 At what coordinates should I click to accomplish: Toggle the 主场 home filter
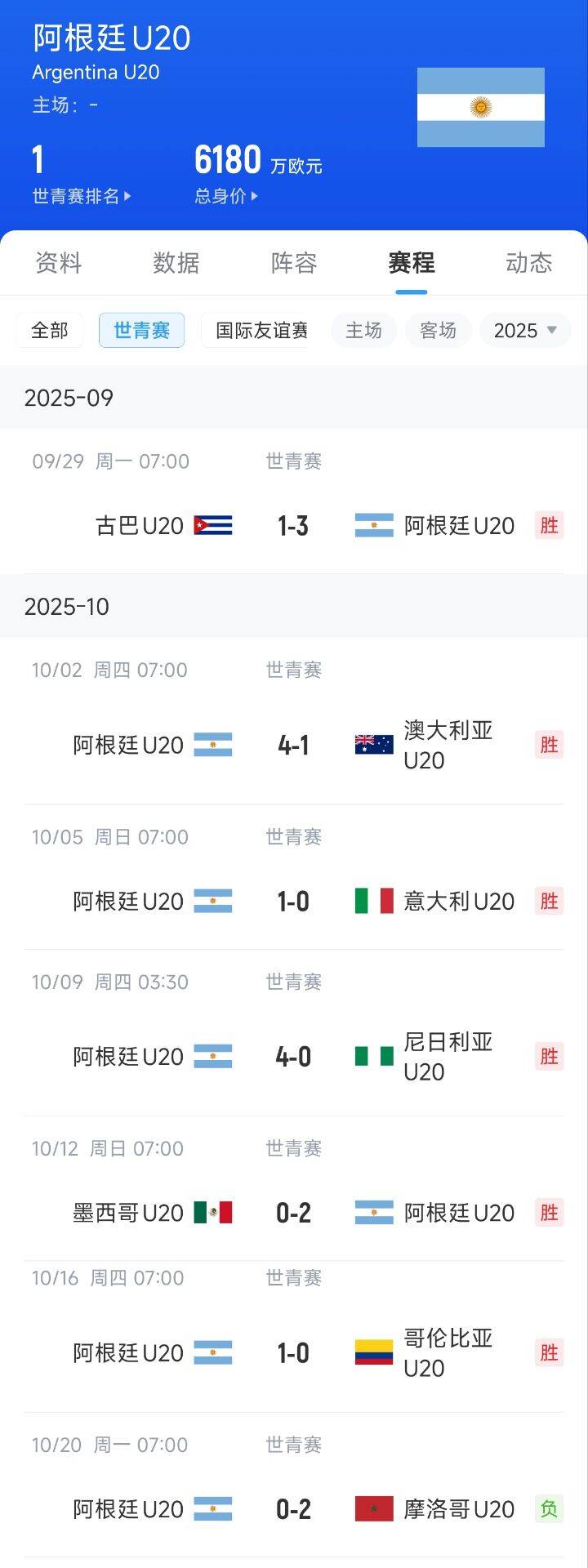(x=363, y=331)
